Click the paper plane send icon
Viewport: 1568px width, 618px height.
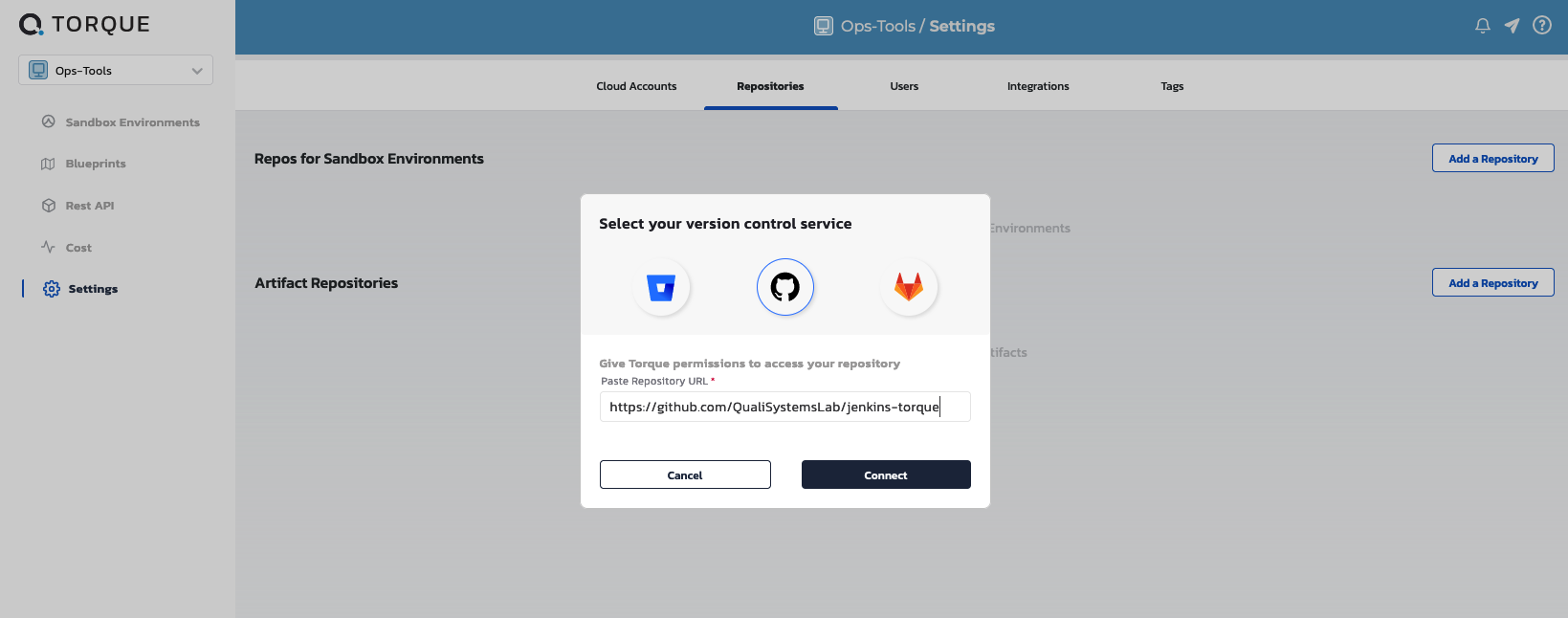click(1513, 26)
